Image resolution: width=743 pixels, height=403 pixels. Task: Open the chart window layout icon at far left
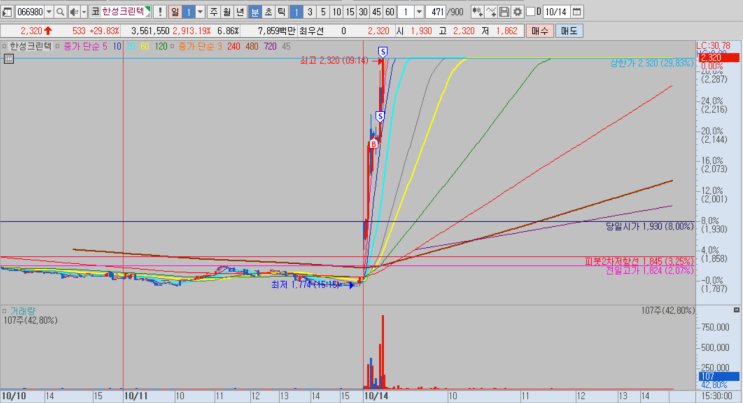click(x=7, y=11)
